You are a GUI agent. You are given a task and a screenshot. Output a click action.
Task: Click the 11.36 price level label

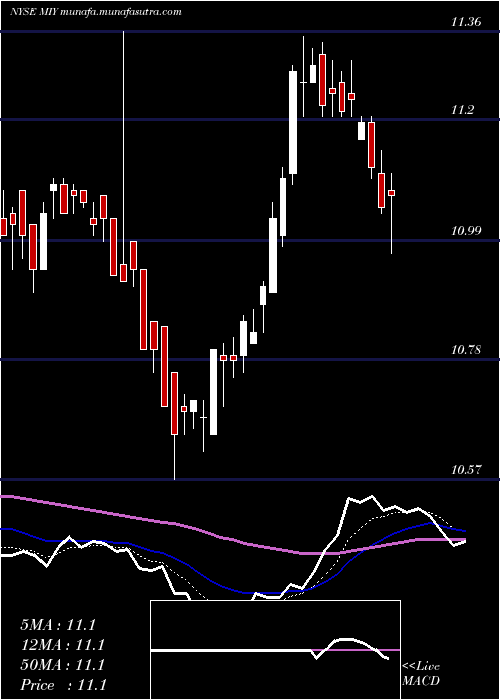pos(466,22)
